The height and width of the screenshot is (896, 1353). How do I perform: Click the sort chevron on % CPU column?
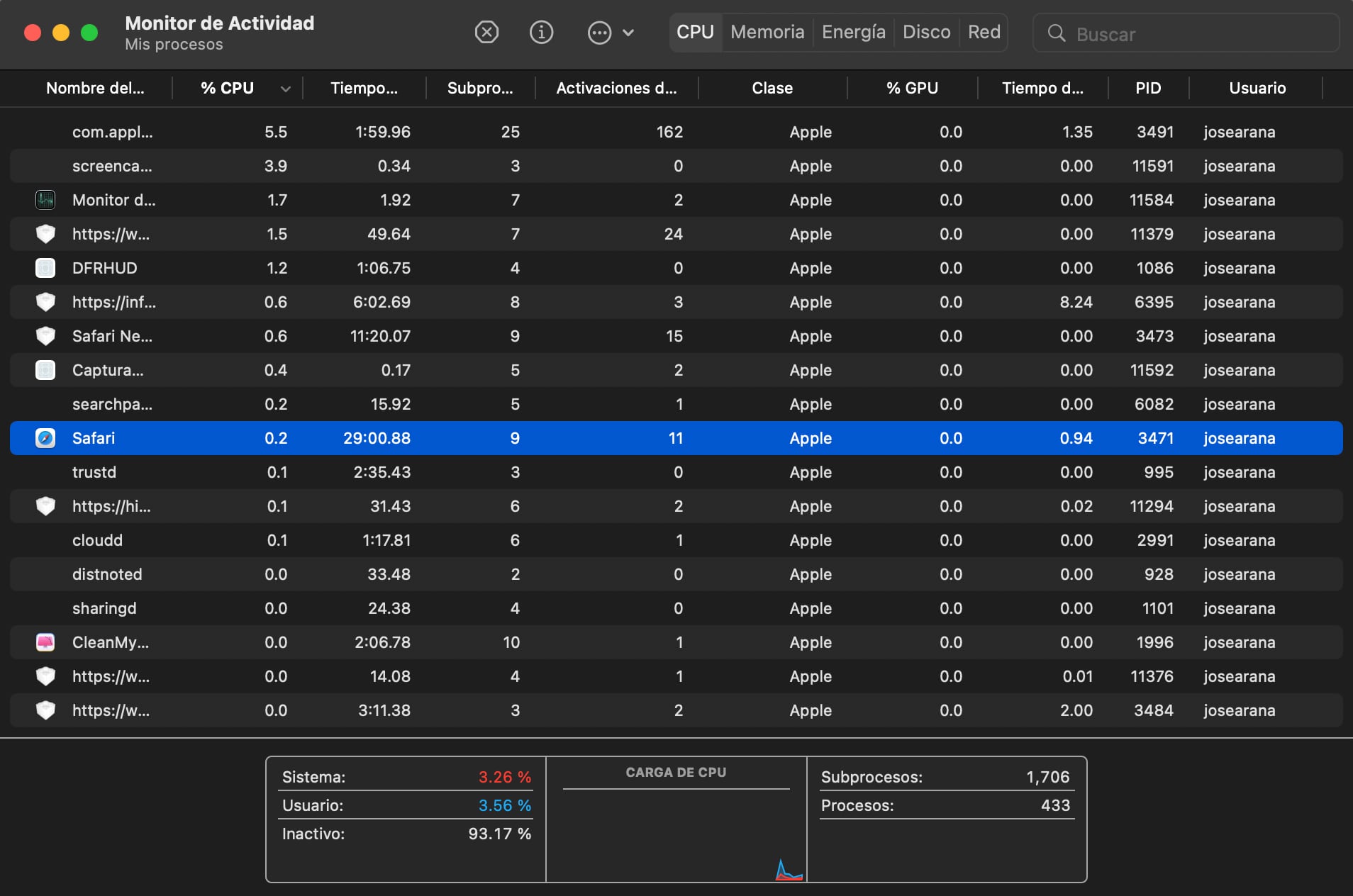coord(286,89)
